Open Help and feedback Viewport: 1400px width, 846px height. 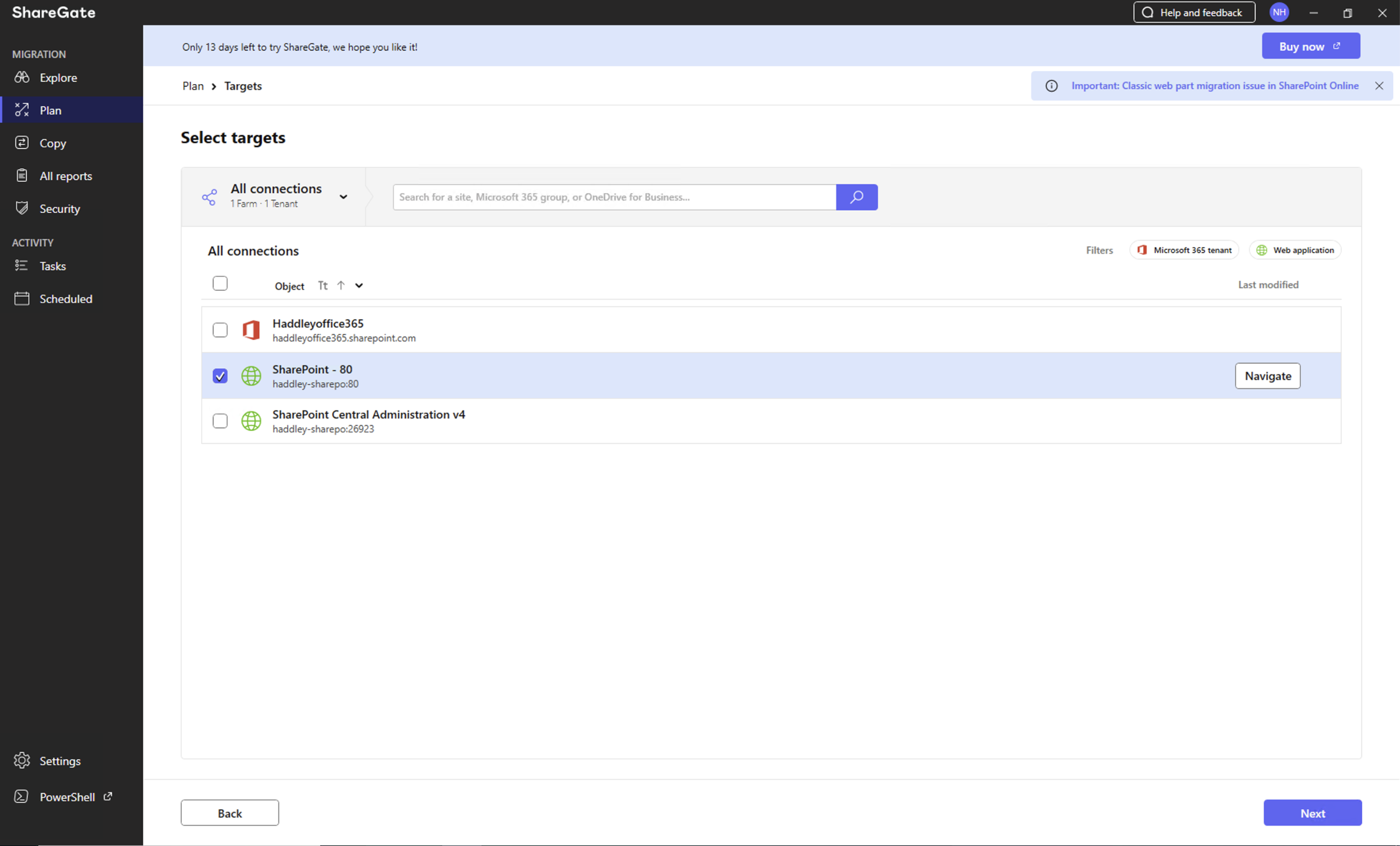(x=1194, y=12)
